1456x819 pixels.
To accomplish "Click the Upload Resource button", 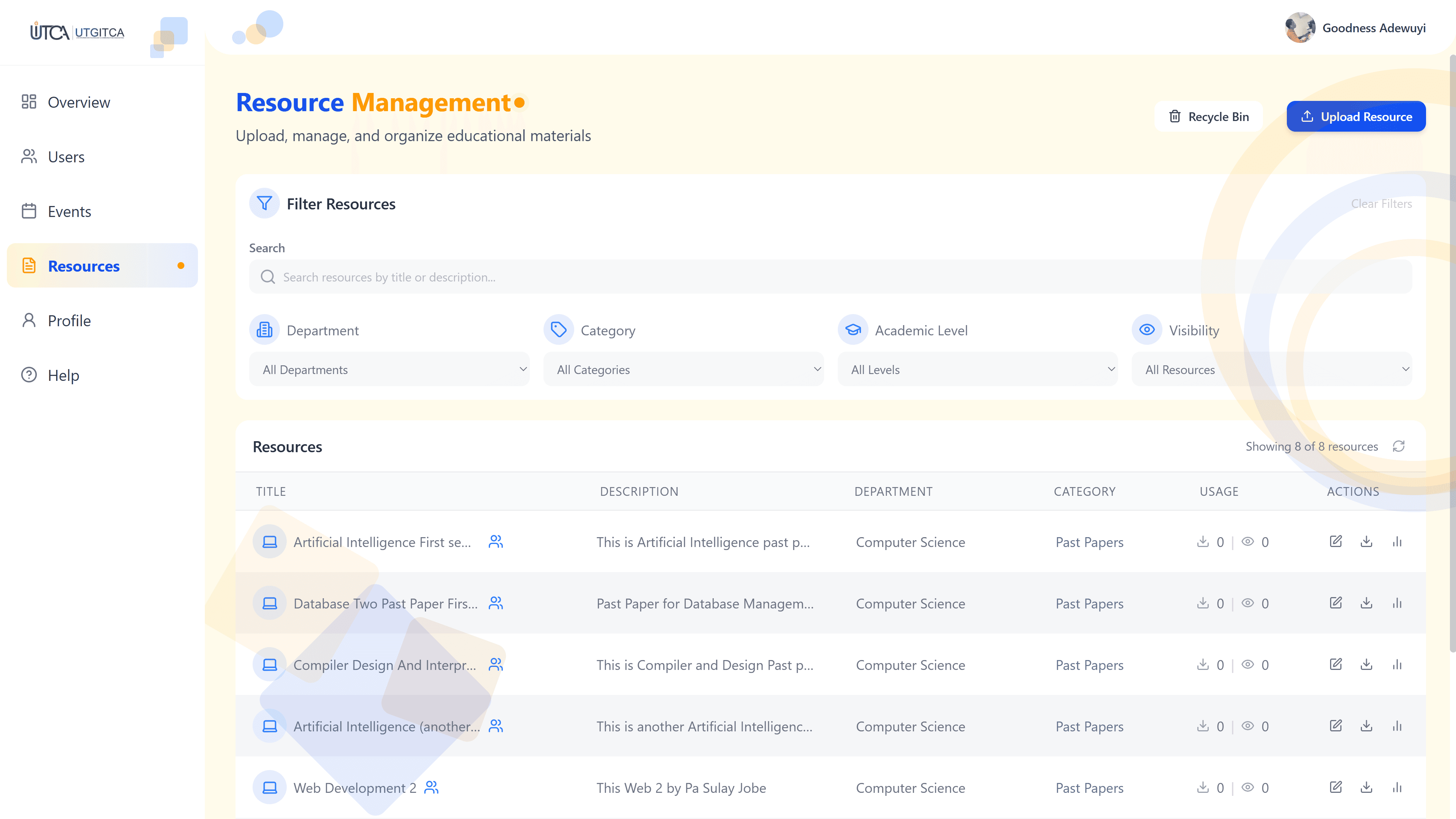I will click(1356, 116).
